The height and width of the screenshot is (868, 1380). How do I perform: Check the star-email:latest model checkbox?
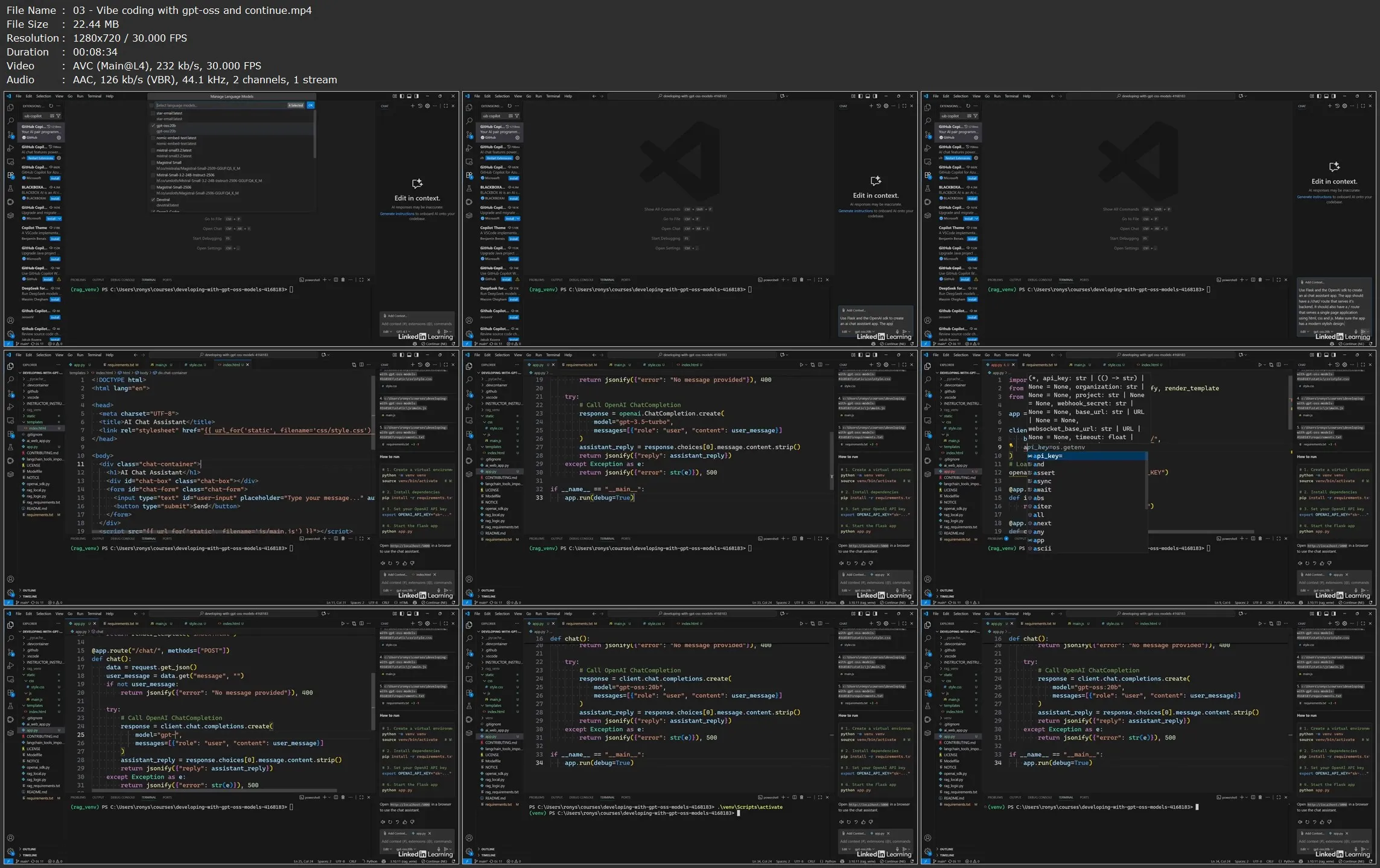coord(153,113)
